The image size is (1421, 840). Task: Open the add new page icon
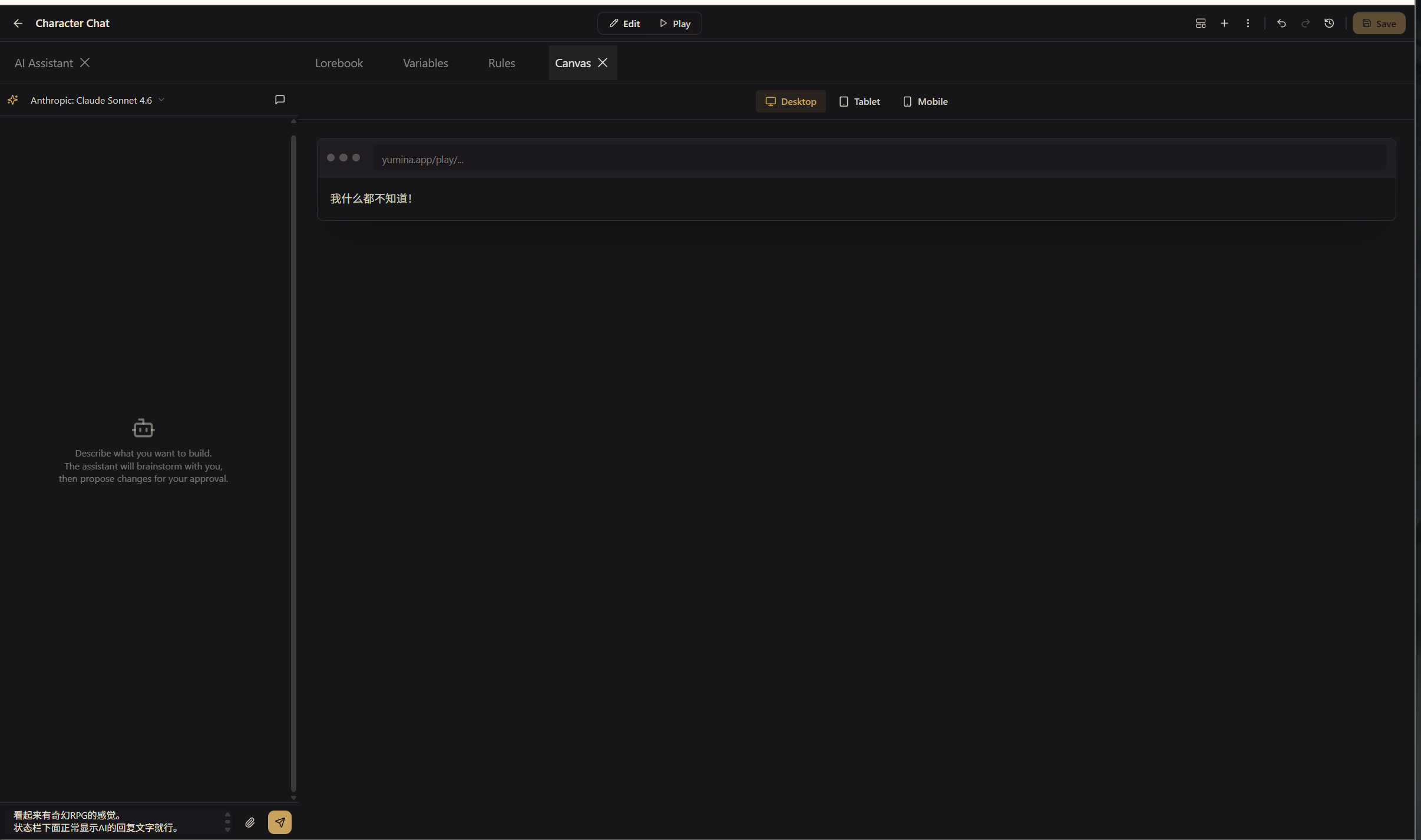pyautogui.click(x=1224, y=23)
